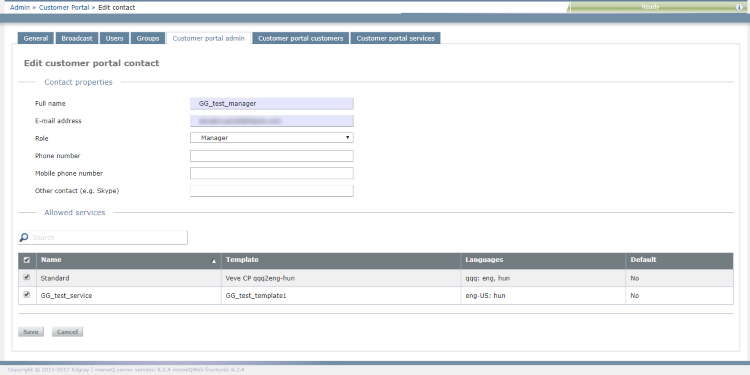750x375 pixels.
Task: Open the Broadcast tab
Action: [x=77, y=38]
